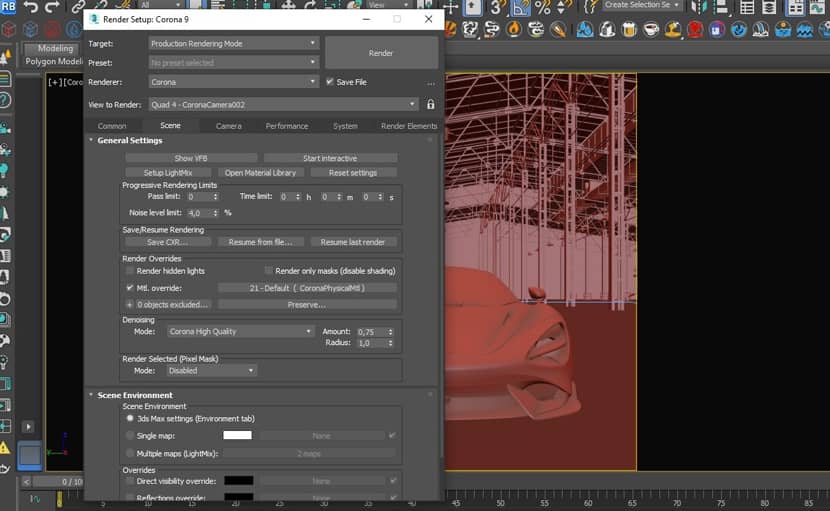Click the palette icon in left sidebar
The image size is (830, 511).
click(5, 340)
